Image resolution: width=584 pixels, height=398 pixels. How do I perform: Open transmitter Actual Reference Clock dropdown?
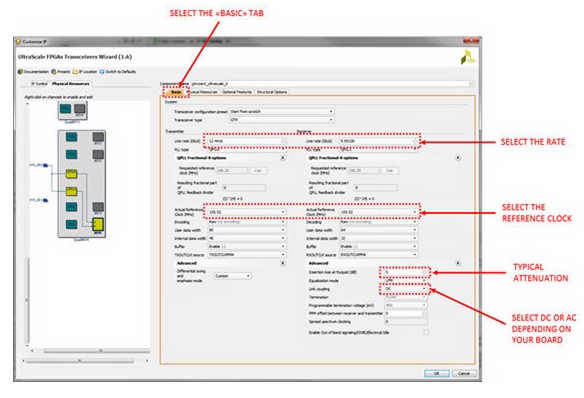click(247, 212)
